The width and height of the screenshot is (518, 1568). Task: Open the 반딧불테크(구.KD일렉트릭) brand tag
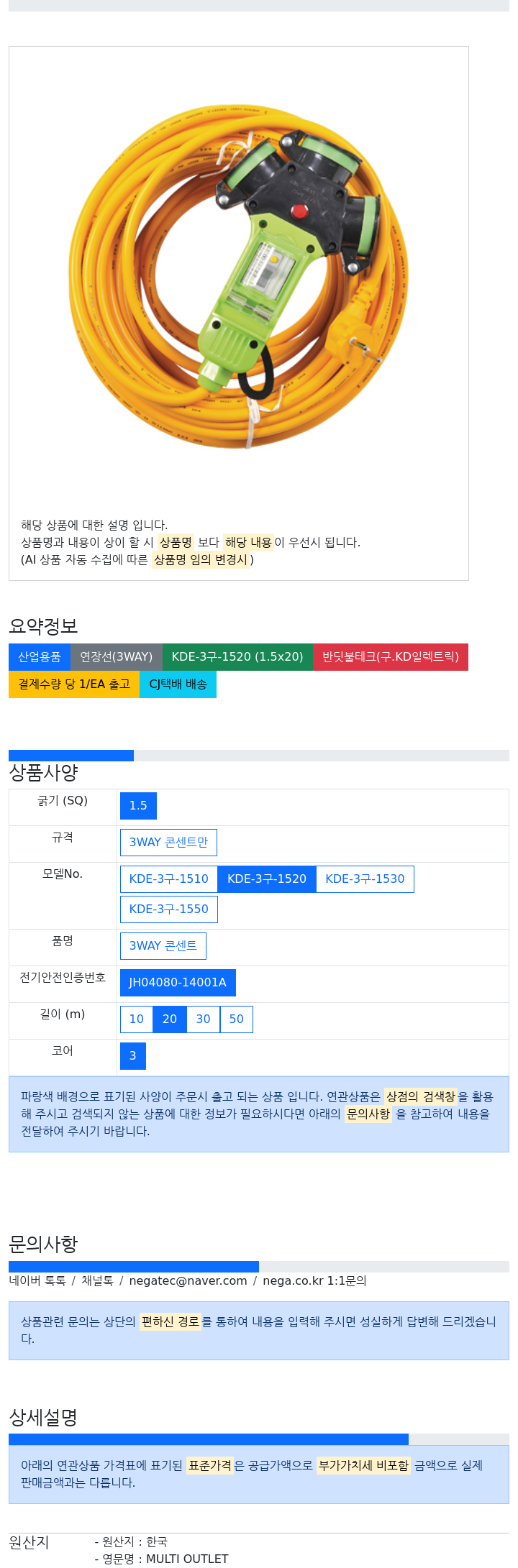(391, 657)
